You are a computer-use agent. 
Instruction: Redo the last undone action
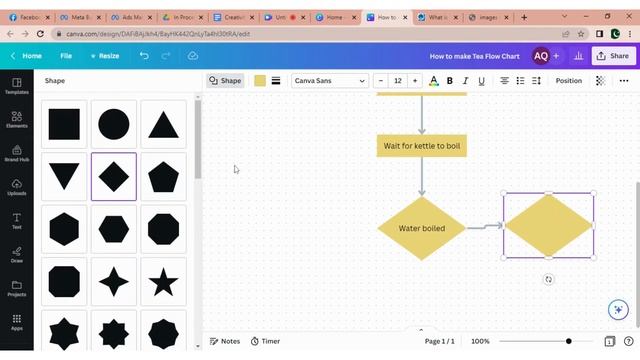click(166, 56)
